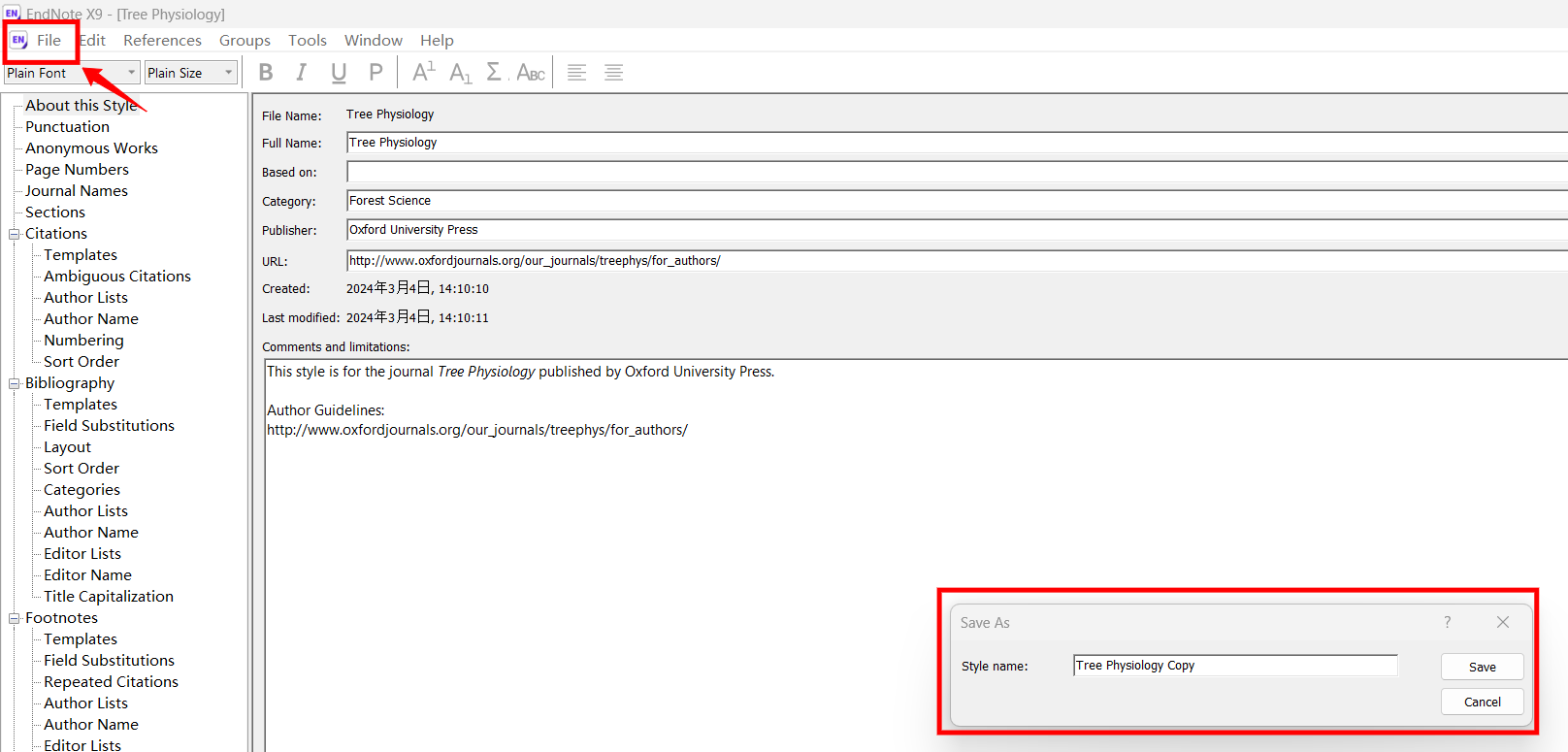This screenshot has width=1568, height=752.
Task: Select Numbering under Citations
Action: click(x=83, y=341)
